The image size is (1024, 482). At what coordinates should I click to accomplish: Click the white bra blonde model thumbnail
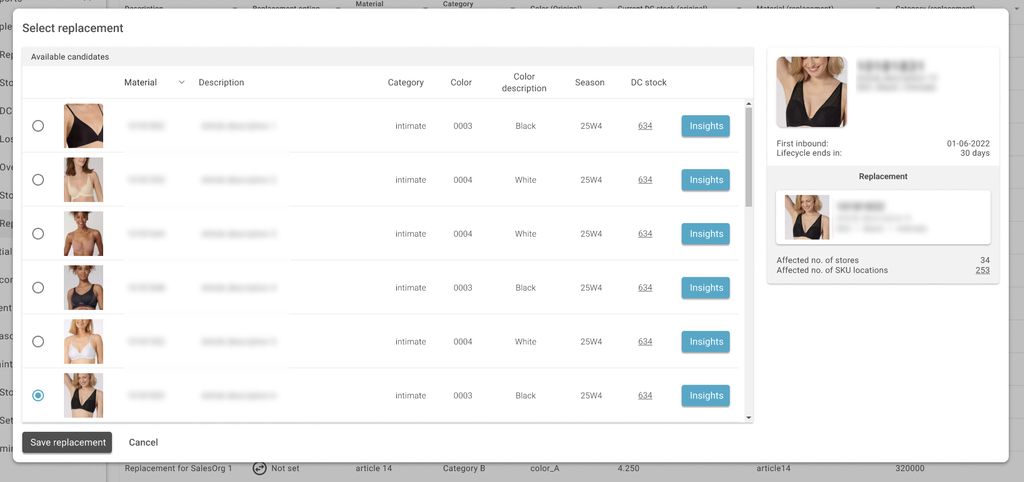pos(84,341)
